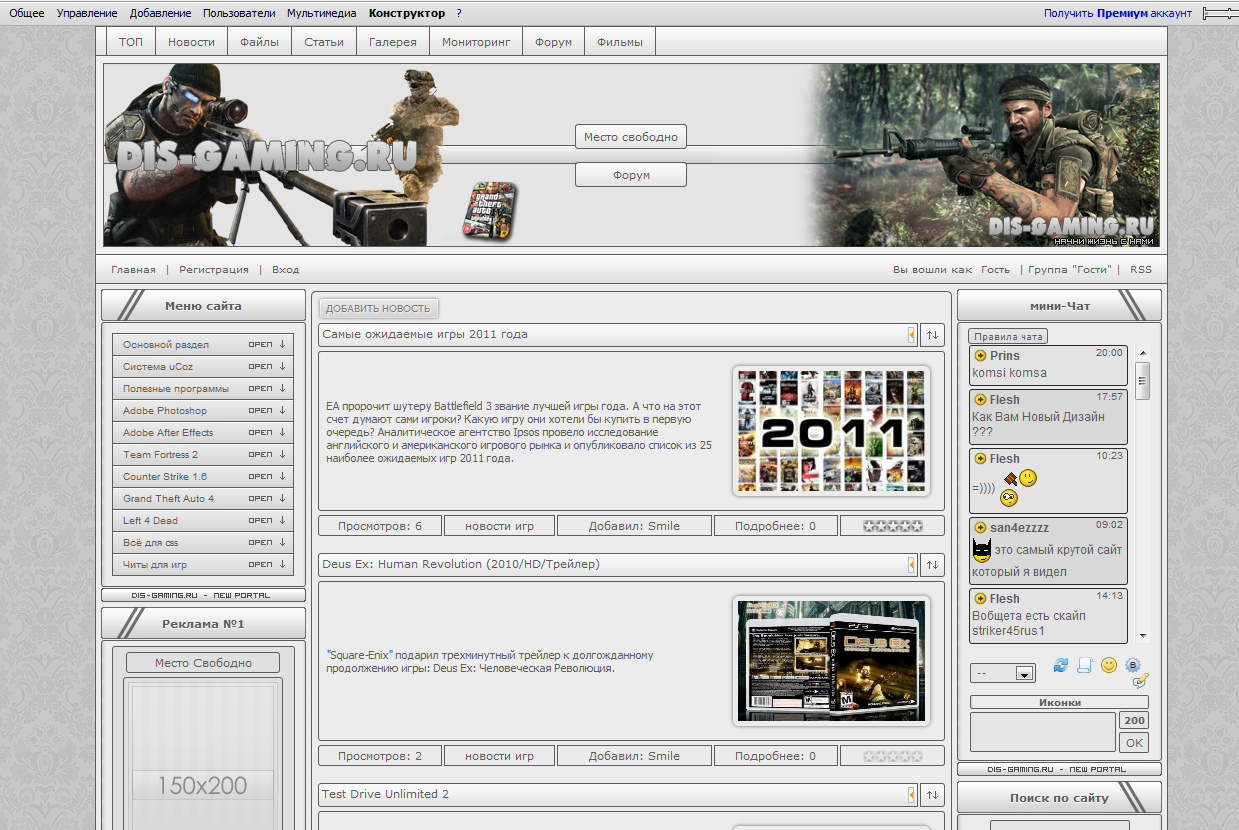This screenshot has height=830, width=1239.
Task: Switch to the 'Новости' tab
Action: (x=191, y=42)
